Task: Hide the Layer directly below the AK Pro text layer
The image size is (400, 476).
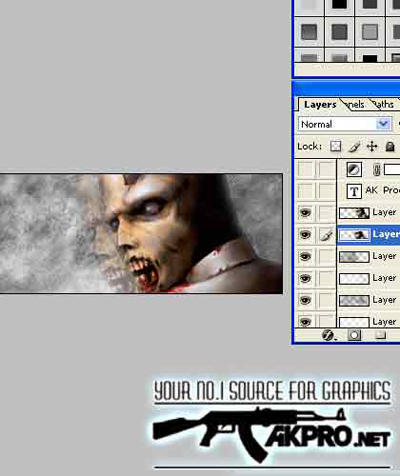Action: [x=305, y=213]
